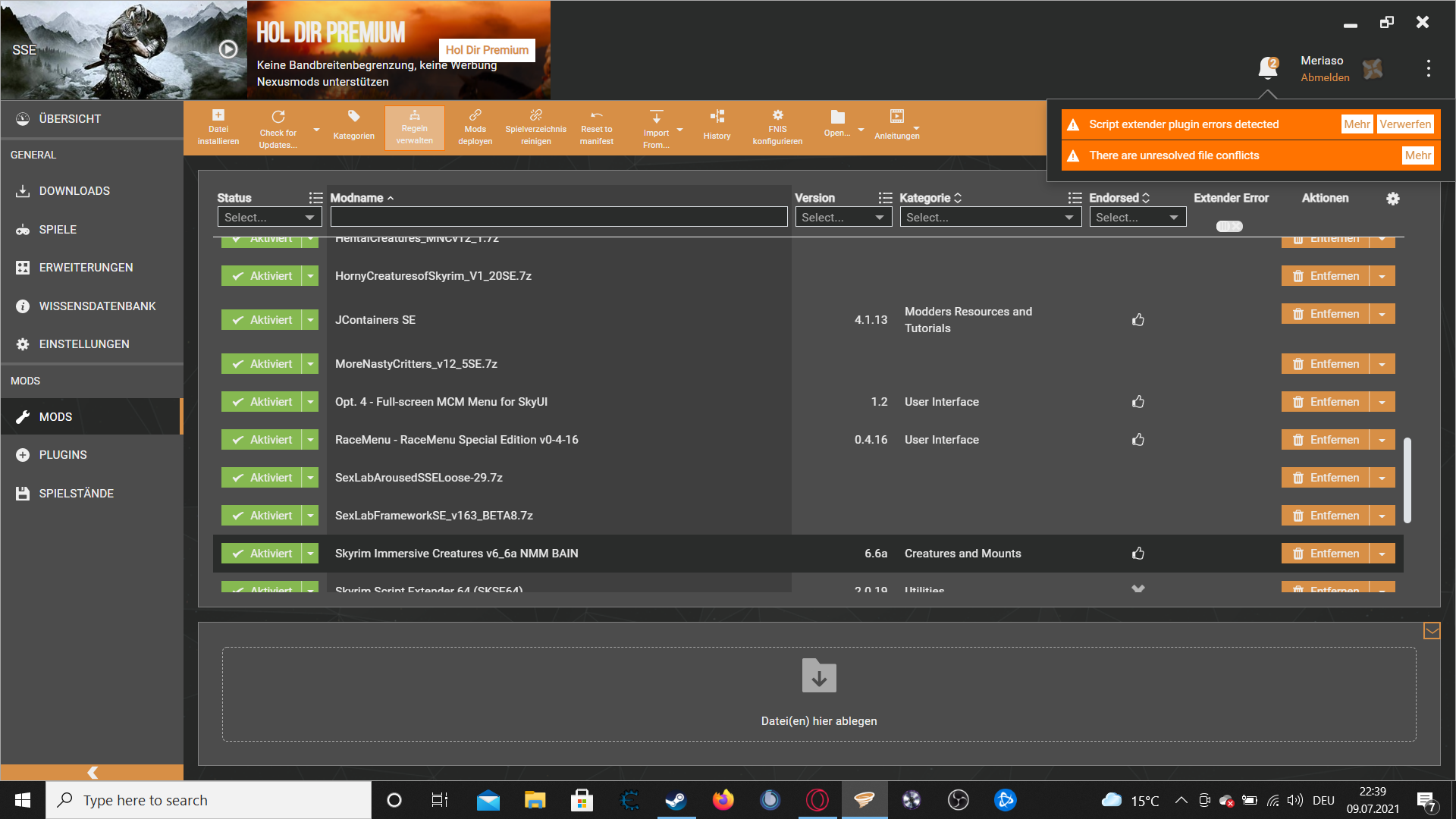This screenshot has width=1456, height=819.
Task: Toggle Aktiviert for MoreNastyCritters
Action: coord(262,364)
